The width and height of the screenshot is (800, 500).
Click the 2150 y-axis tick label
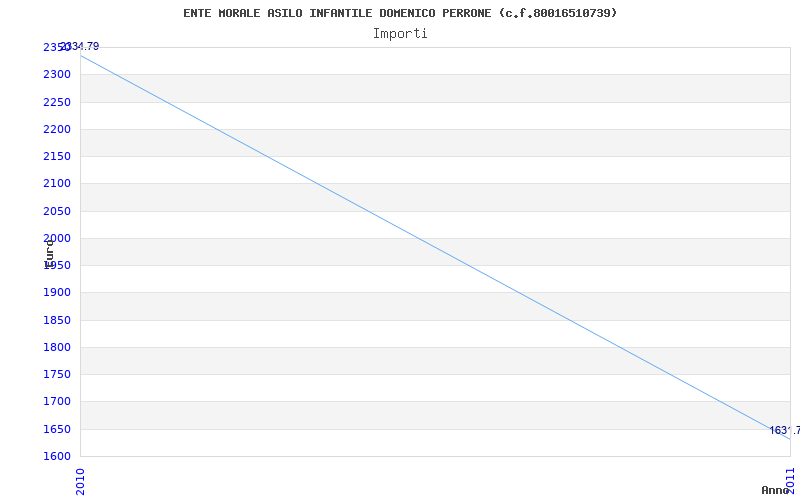point(57,156)
